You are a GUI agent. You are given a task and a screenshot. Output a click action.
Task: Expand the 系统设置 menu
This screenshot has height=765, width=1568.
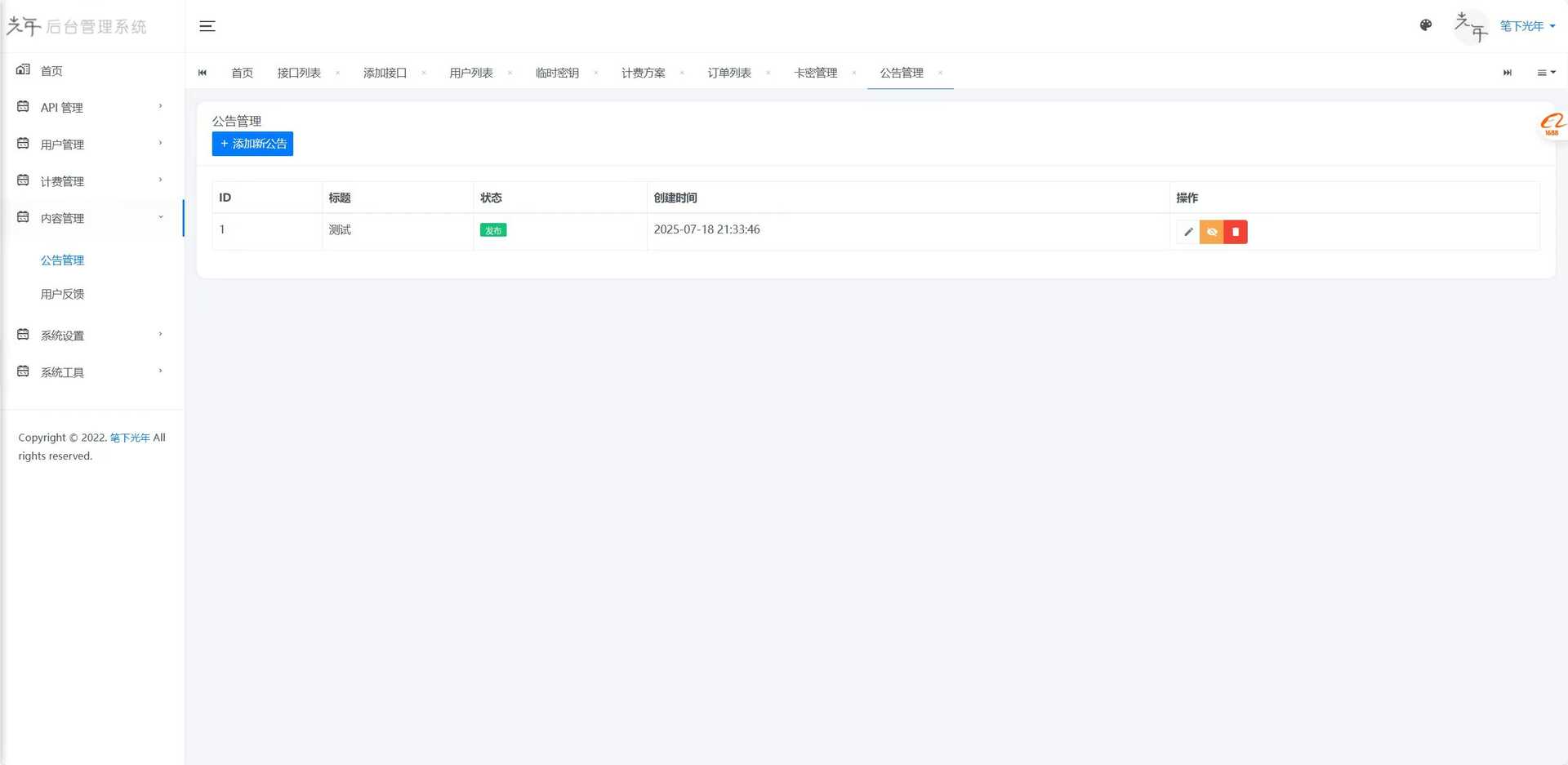pos(62,335)
